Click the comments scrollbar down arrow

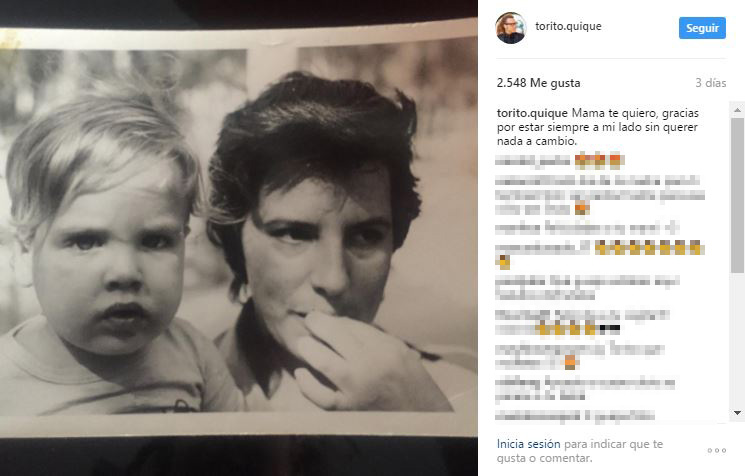[737, 413]
